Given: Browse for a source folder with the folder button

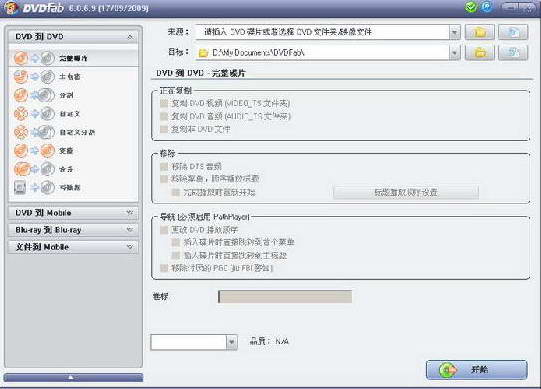Looking at the screenshot, I should (480, 32).
